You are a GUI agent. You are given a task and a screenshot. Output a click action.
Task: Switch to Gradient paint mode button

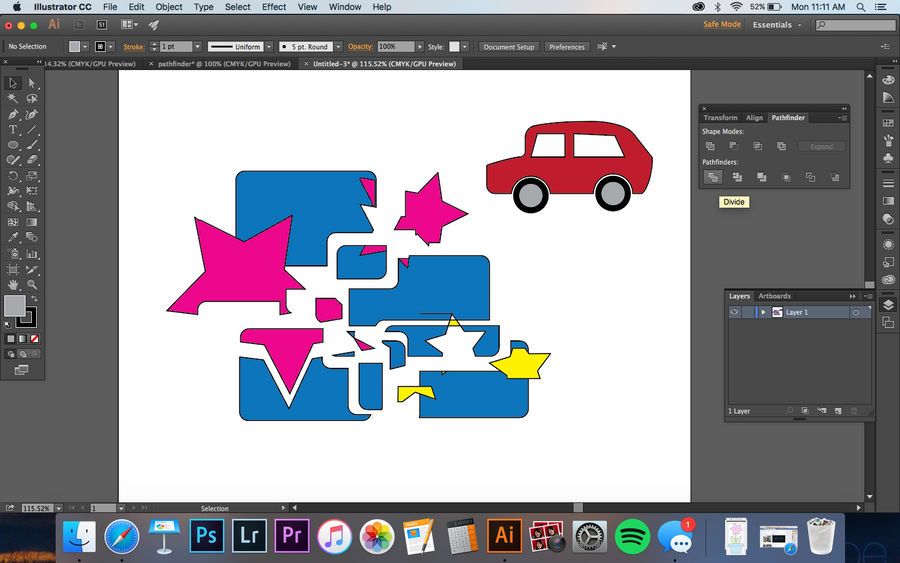click(x=22, y=339)
